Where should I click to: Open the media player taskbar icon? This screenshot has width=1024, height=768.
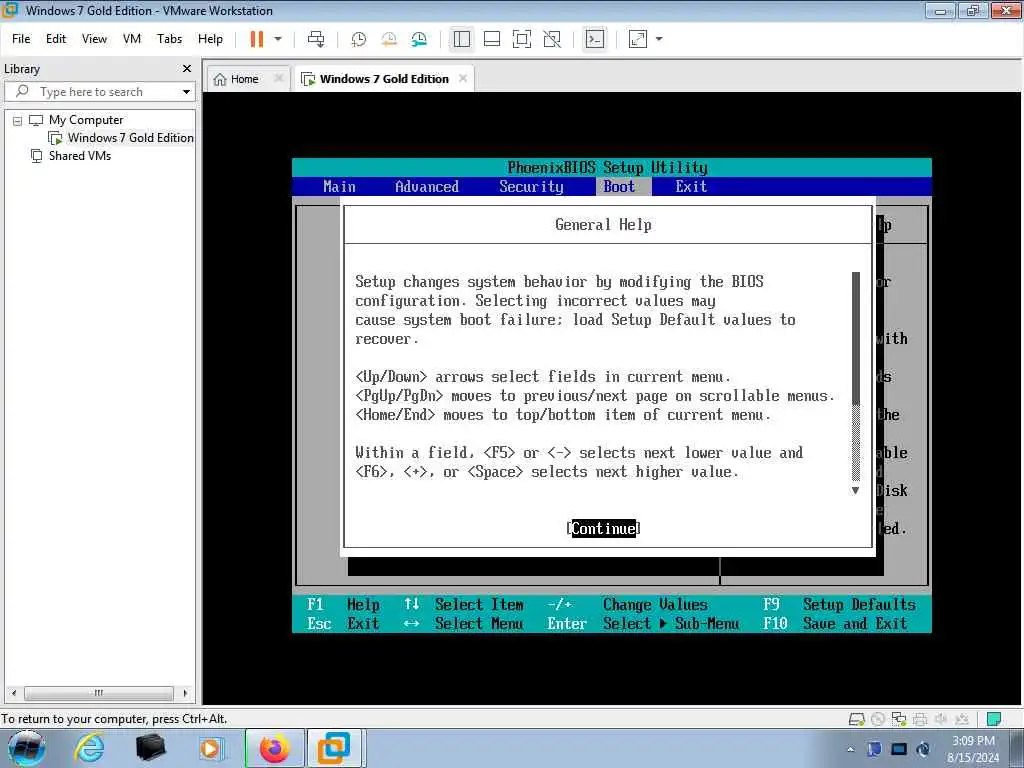point(211,748)
